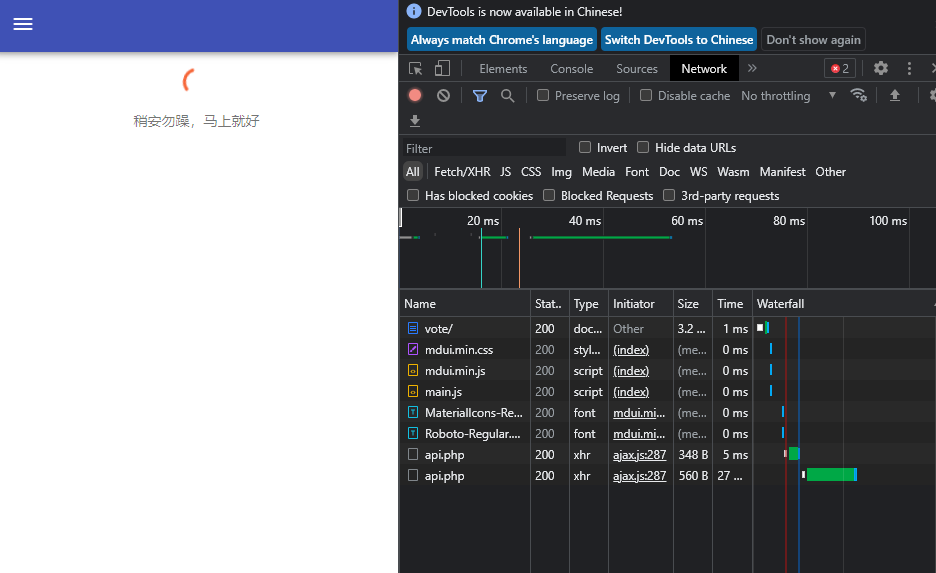Image resolution: width=936 pixels, height=573 pixels.
Task: Open the three-dot customize DevTools menu
Action: click(909, 69)
